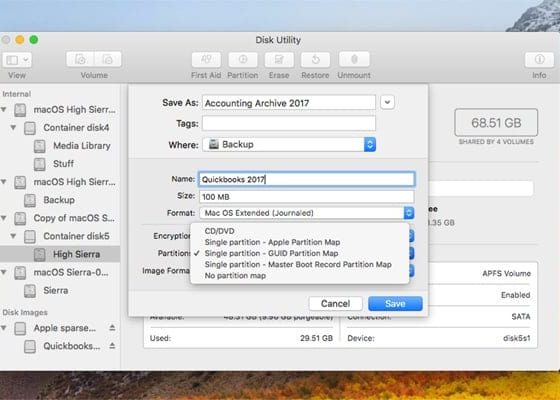
Task: Click the green zoom window button
Action: [34, 40]
